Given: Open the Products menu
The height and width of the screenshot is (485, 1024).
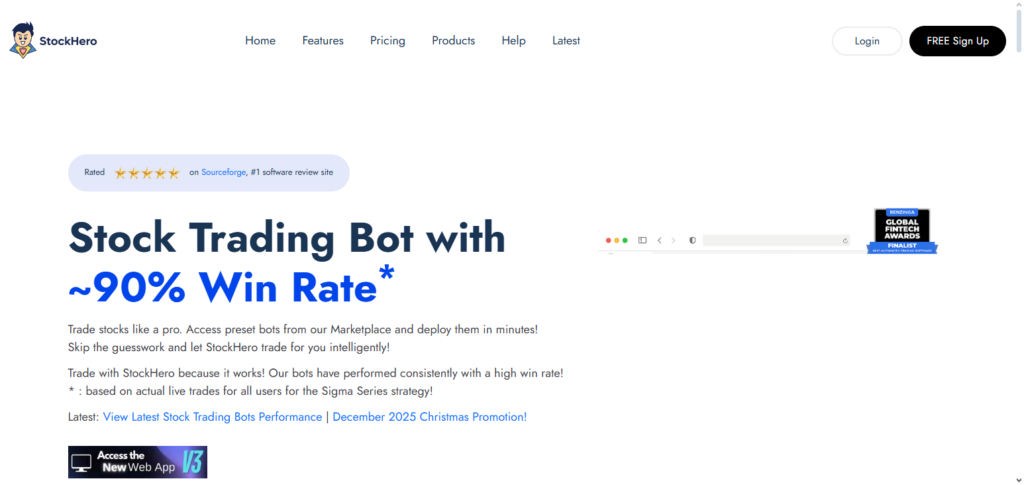Looking at the screenshot, I should coord(453,40).
